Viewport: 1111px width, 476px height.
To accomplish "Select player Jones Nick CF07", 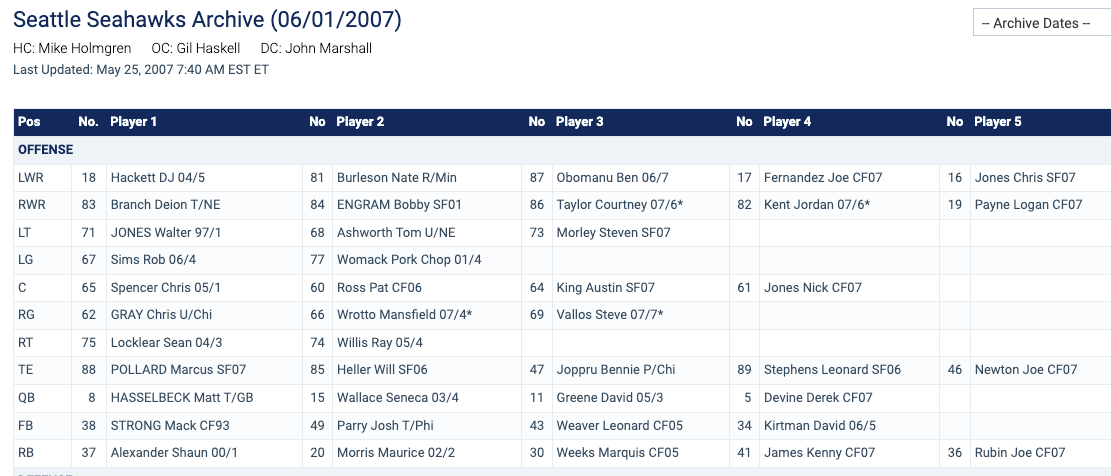I will [x=813, y=288].
